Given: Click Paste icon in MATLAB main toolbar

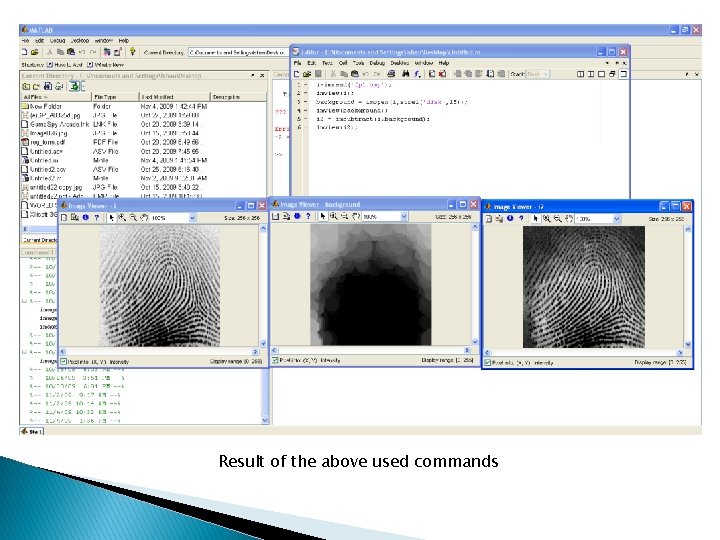Looking at the screenshot, I should [71, 52].
